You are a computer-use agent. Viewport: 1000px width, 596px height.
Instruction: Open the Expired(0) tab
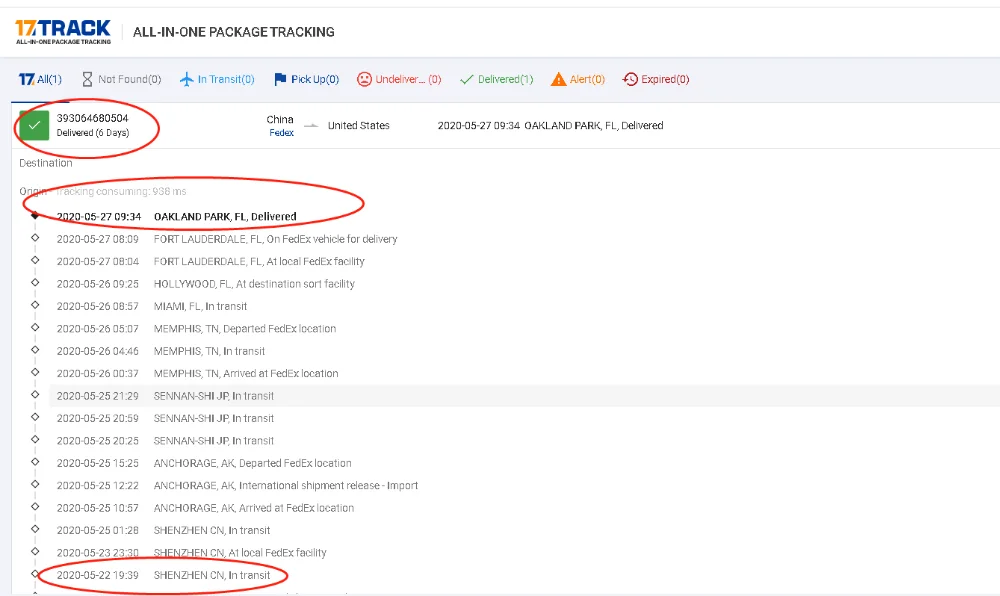pyautogui.click(x=656, y=79)
